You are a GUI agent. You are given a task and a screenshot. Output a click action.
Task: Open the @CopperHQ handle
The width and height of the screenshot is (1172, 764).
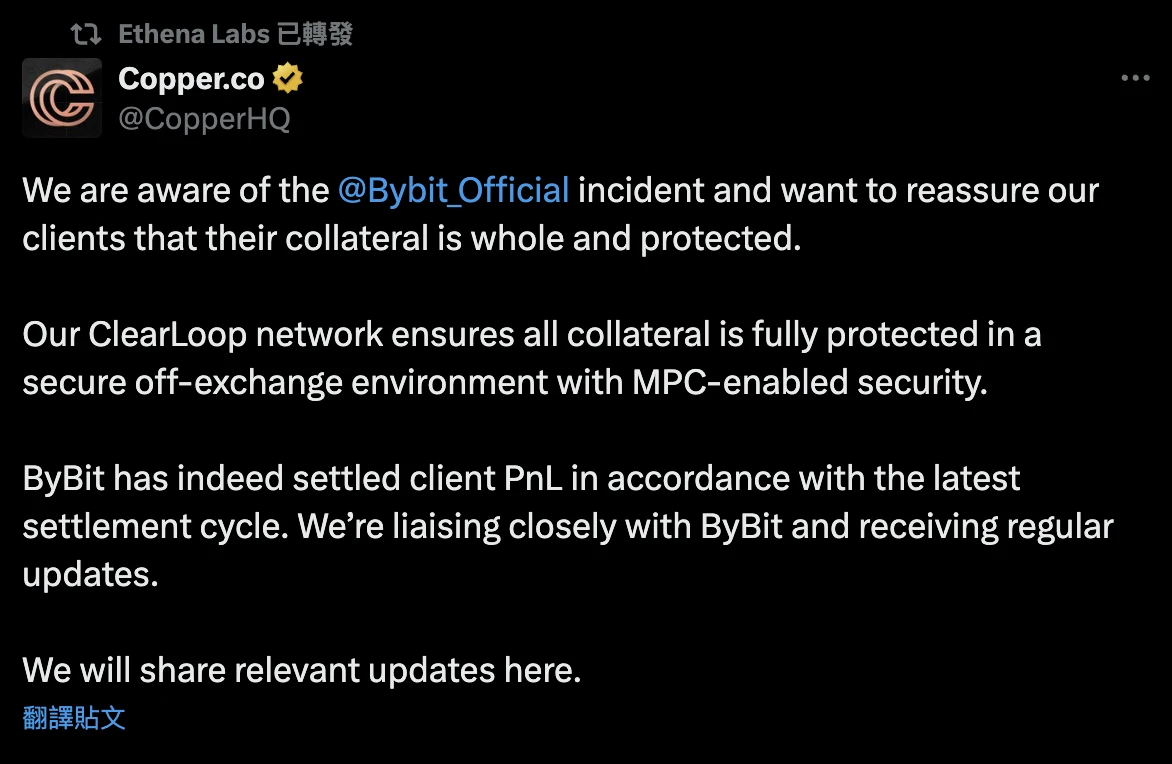204,119
